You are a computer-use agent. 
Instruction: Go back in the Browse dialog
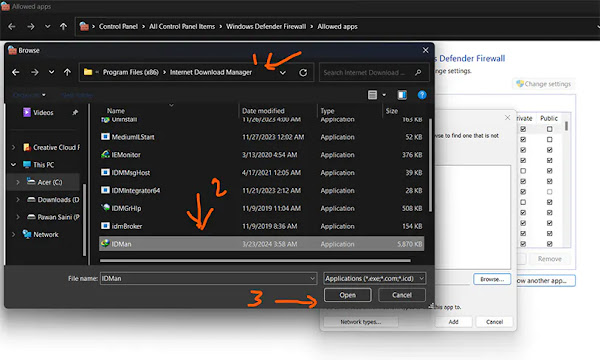16,72
